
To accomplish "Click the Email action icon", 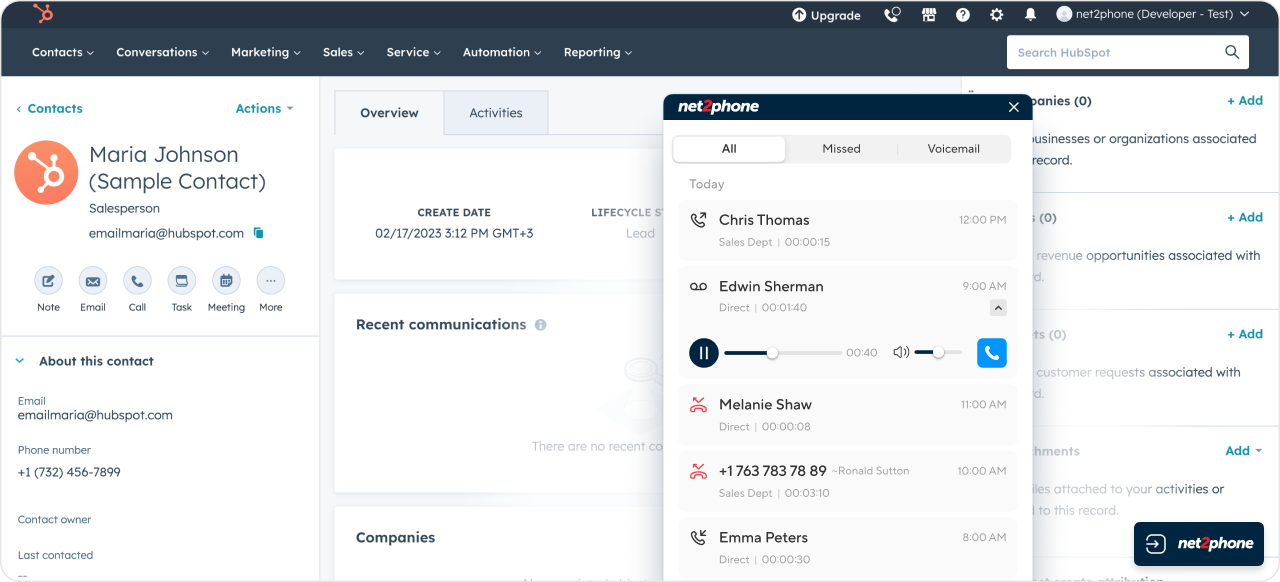I will (x=93, y=281).
